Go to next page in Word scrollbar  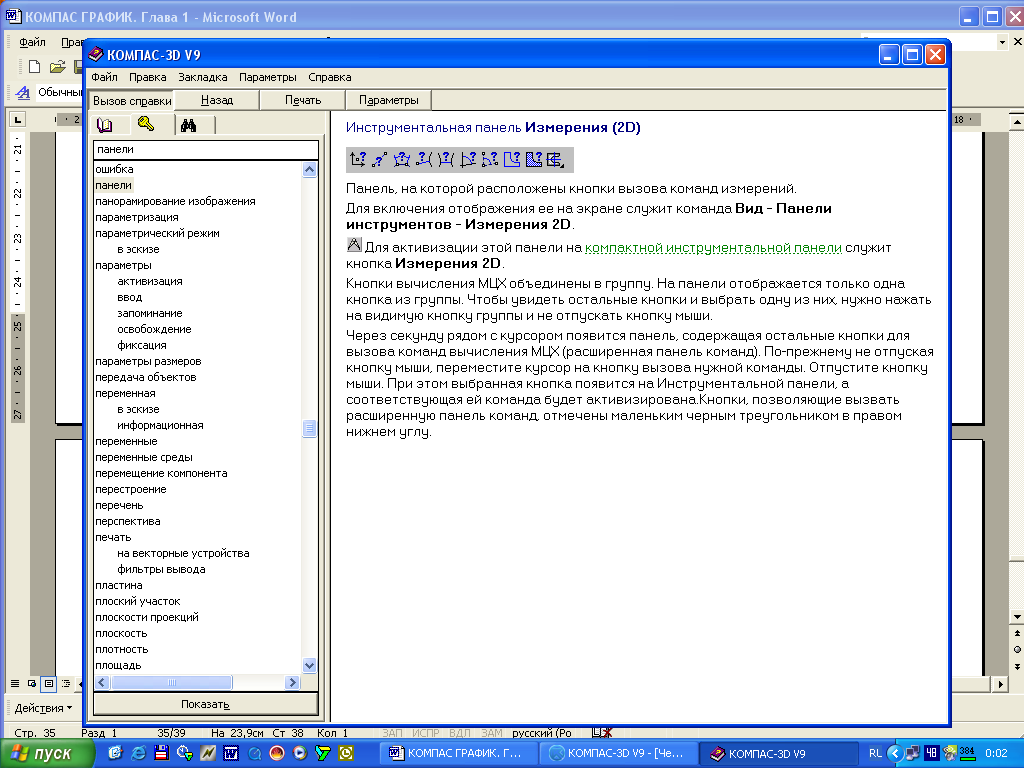[x=1017, y=666]
